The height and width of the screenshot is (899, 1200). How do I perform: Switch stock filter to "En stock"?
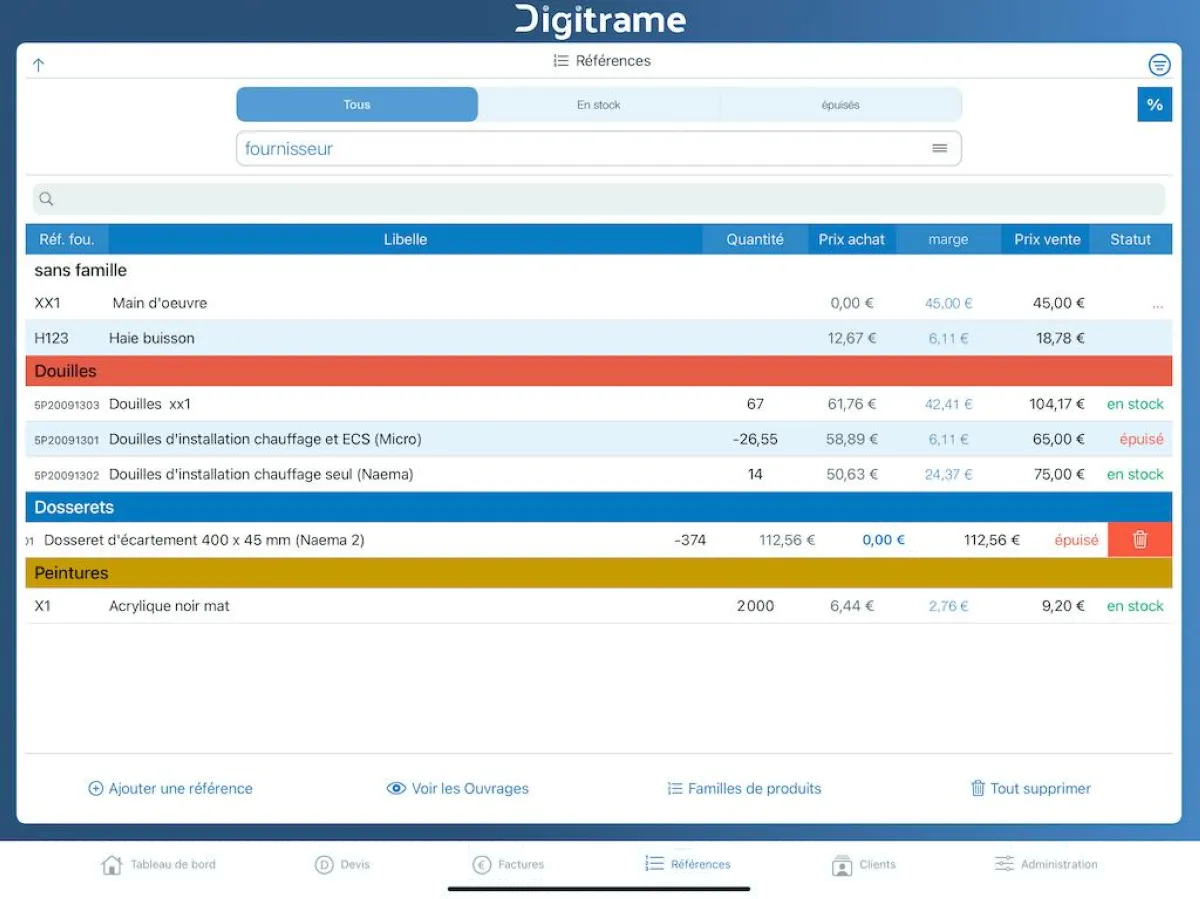(x=599, y=104)
